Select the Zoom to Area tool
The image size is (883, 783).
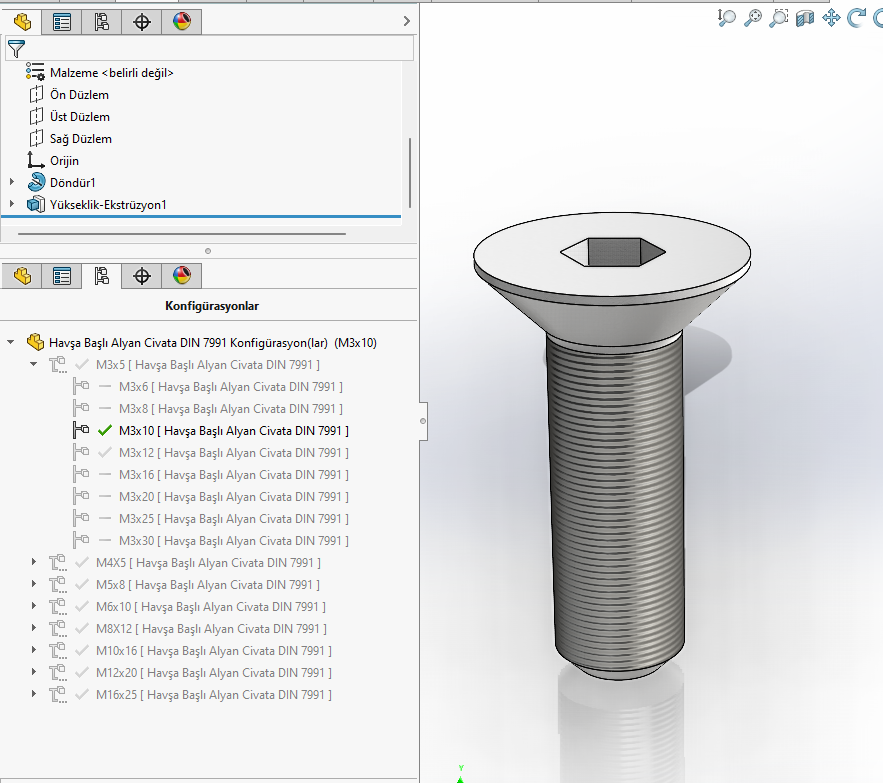coord(779,17)
